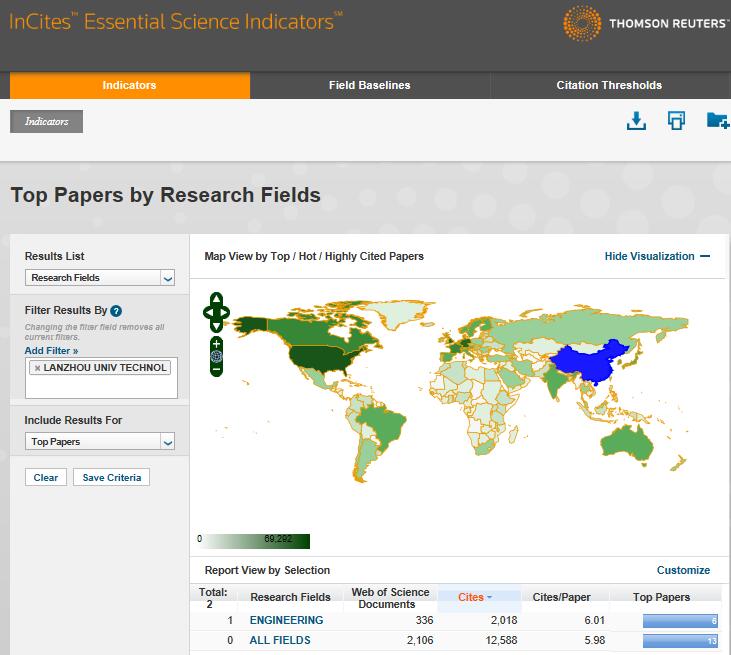Click the Clear button
The width and height of the screenshot is (731, 655).
46,478
